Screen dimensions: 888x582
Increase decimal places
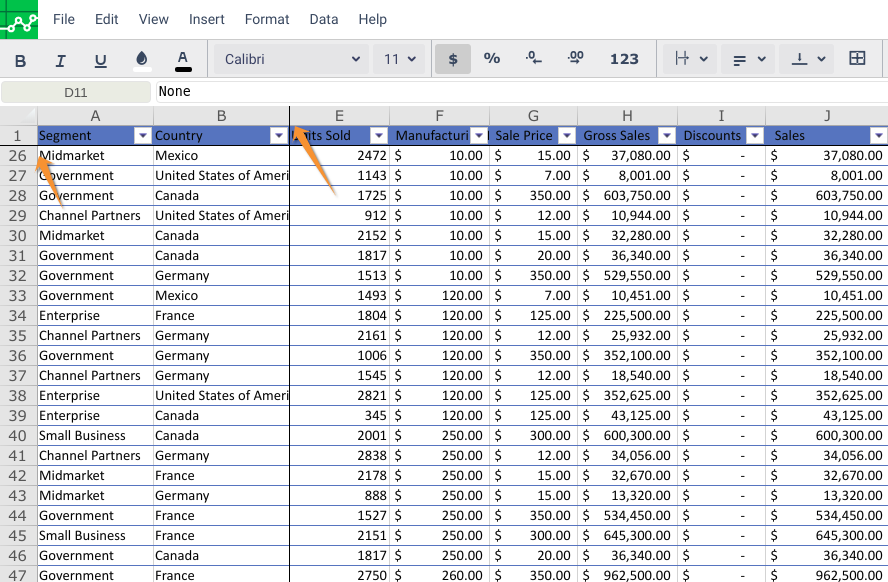click(575, 59)
